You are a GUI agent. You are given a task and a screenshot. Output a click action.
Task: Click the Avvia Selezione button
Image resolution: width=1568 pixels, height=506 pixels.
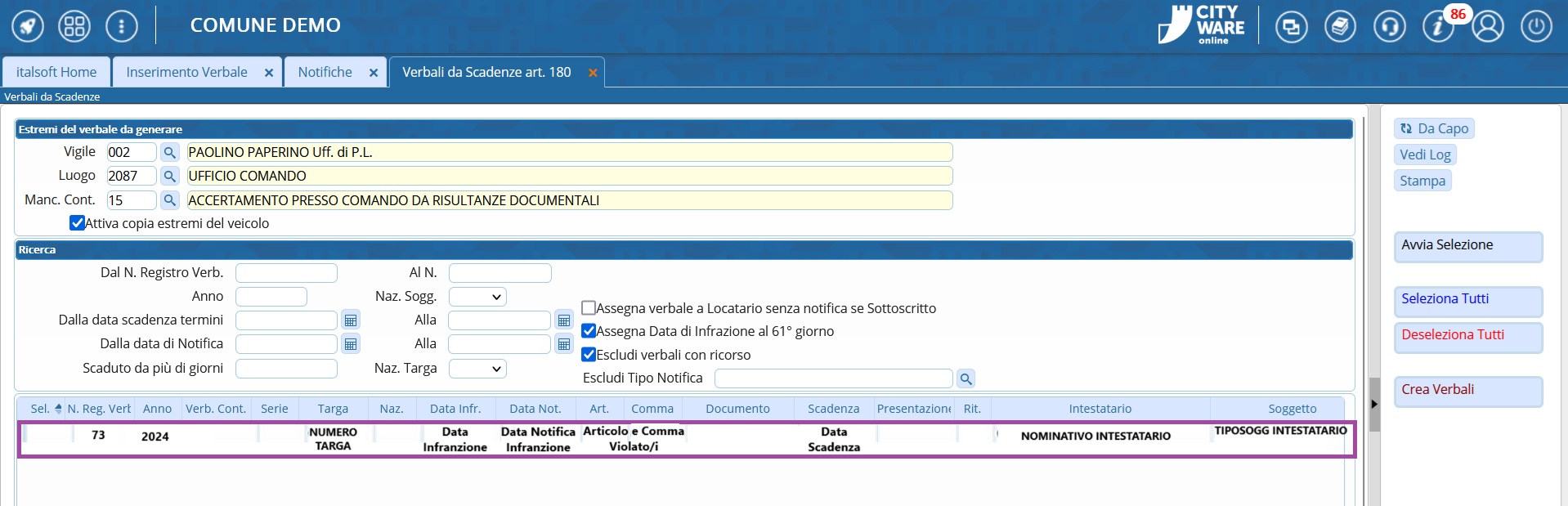[x=1467, y=246]
